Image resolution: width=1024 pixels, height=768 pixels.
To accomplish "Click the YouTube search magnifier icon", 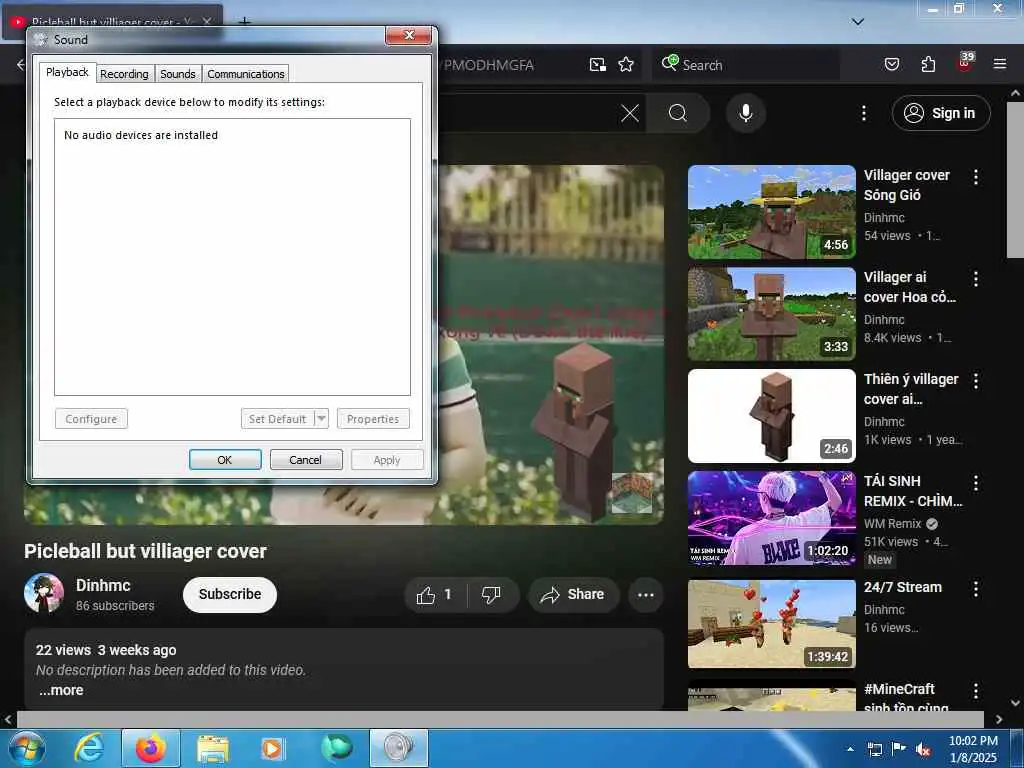I will pyautogui.click(x=677, y=113).
